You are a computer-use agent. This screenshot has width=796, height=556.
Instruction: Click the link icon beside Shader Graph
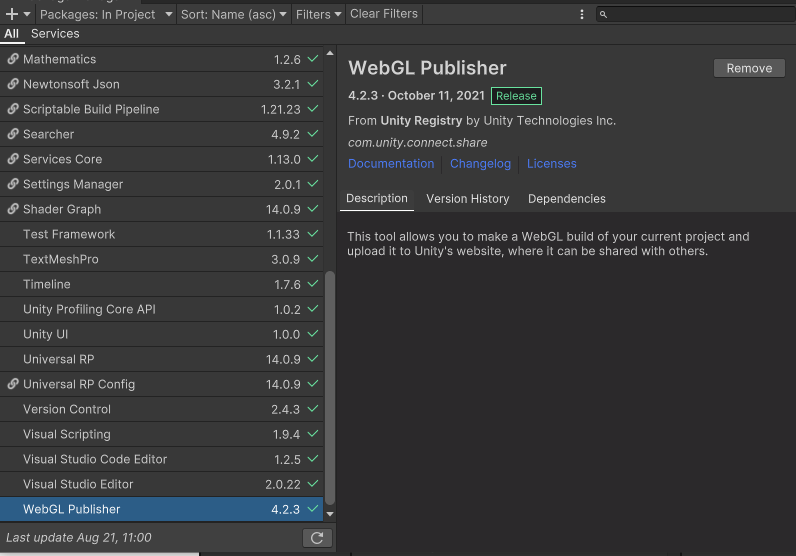coord(13,209)
